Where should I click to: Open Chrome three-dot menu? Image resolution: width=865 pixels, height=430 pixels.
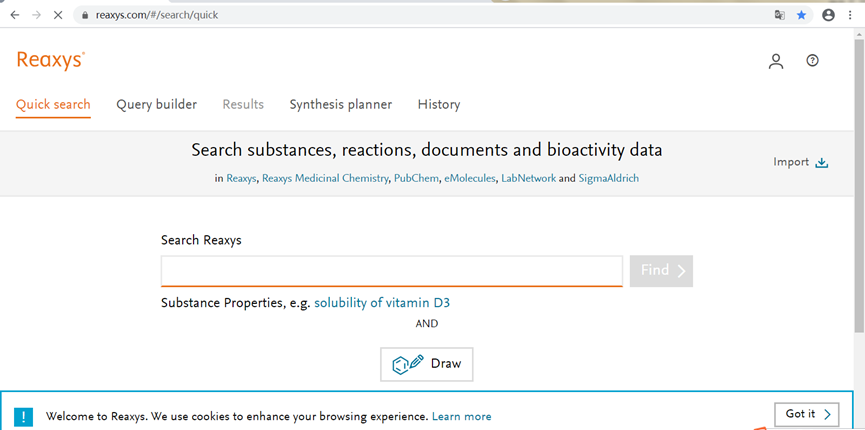pos(849,15)
